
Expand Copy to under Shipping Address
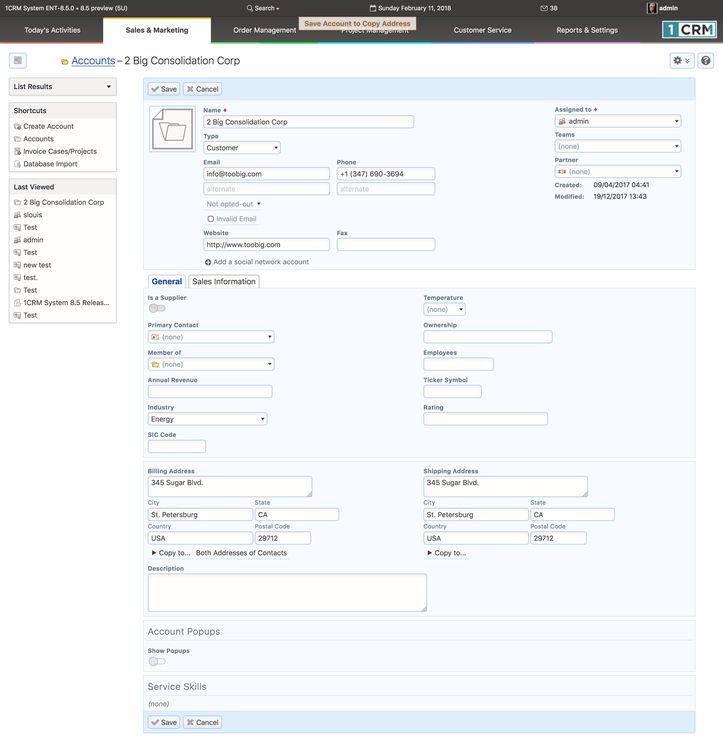[447, 553]
